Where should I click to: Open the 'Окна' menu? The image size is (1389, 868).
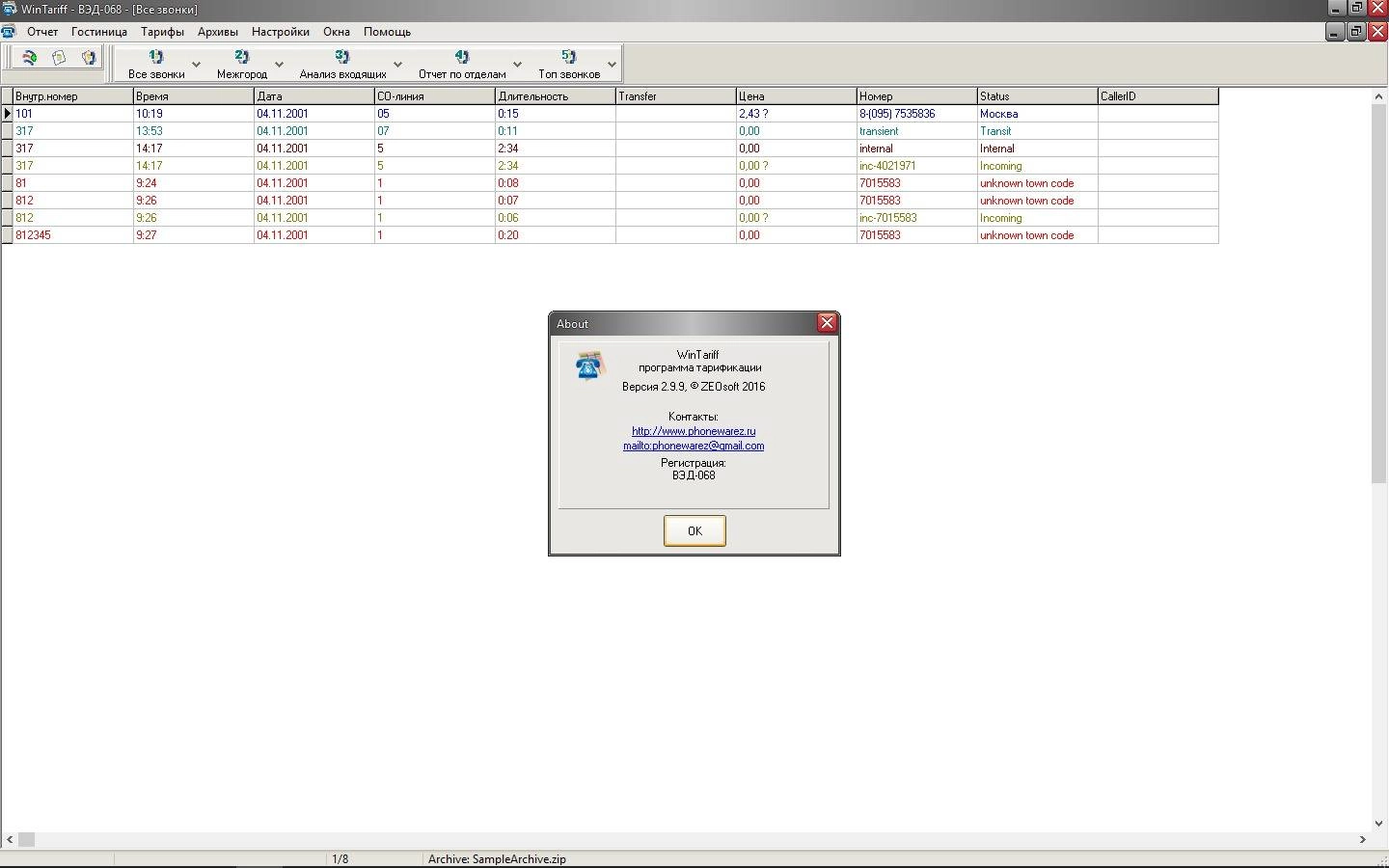click(x=337, y=32)
